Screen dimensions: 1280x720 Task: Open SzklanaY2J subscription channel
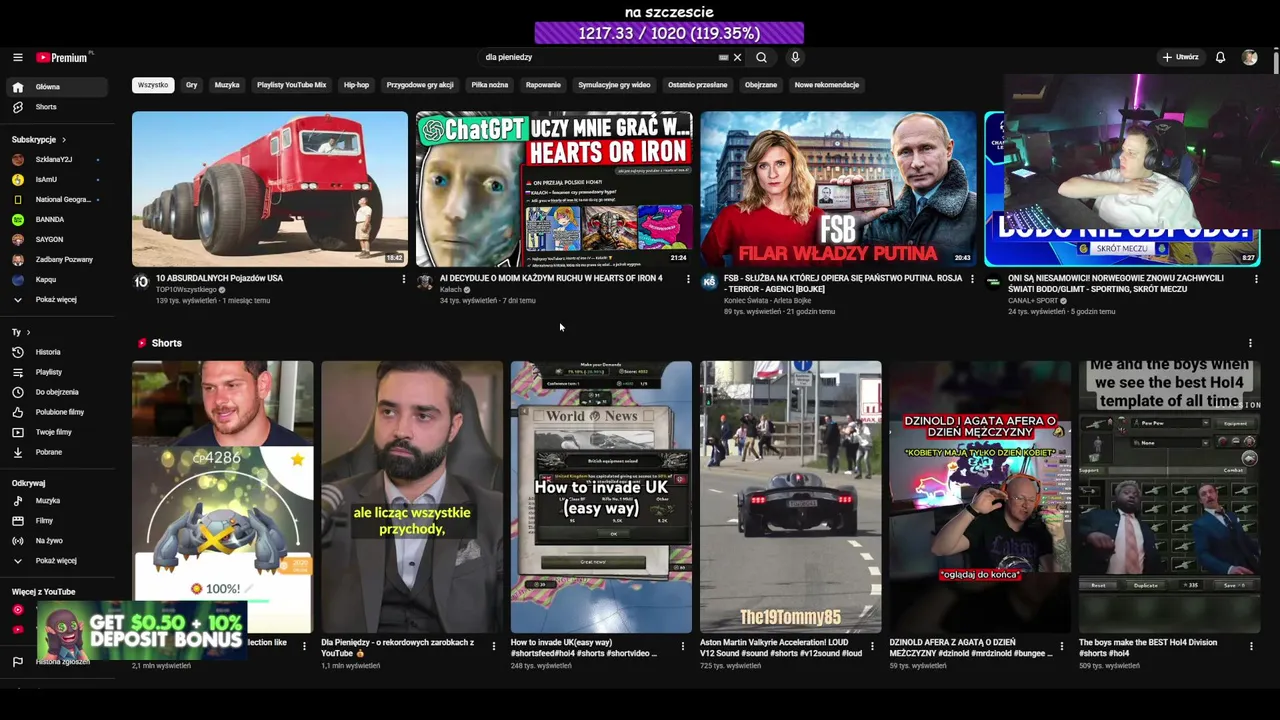tap(56, 160)
